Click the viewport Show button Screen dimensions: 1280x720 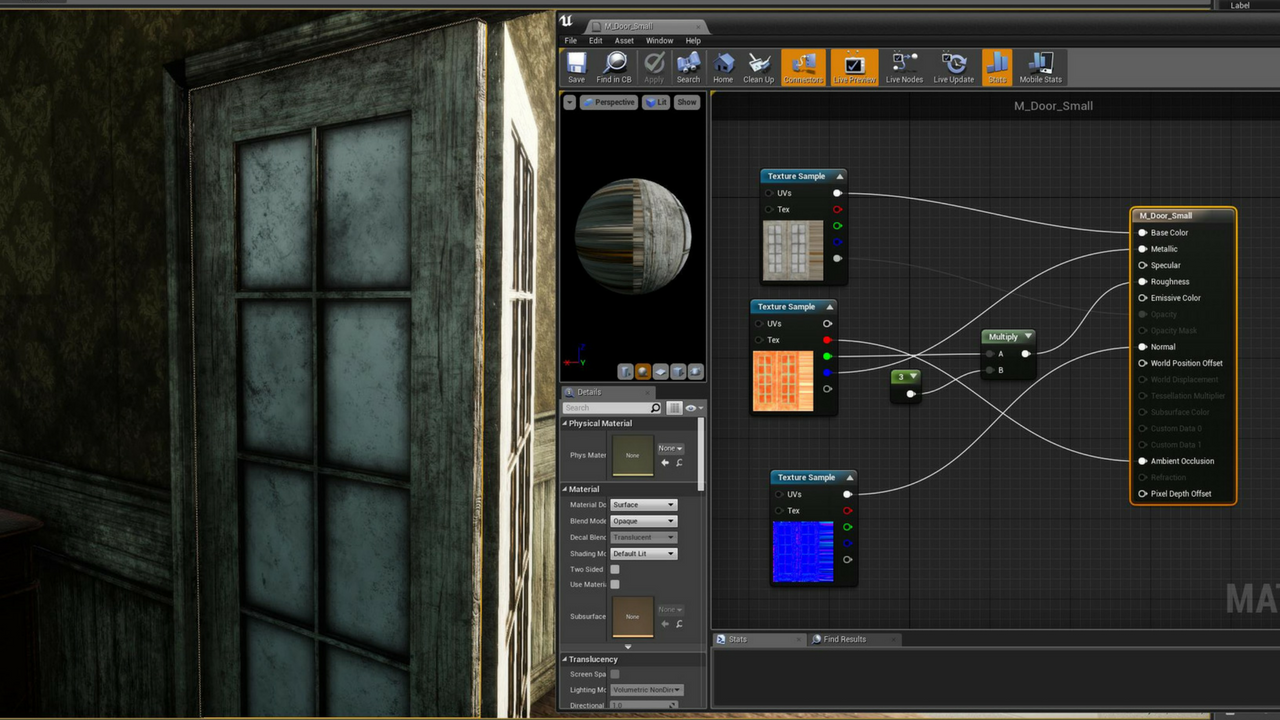click(686, 102)
